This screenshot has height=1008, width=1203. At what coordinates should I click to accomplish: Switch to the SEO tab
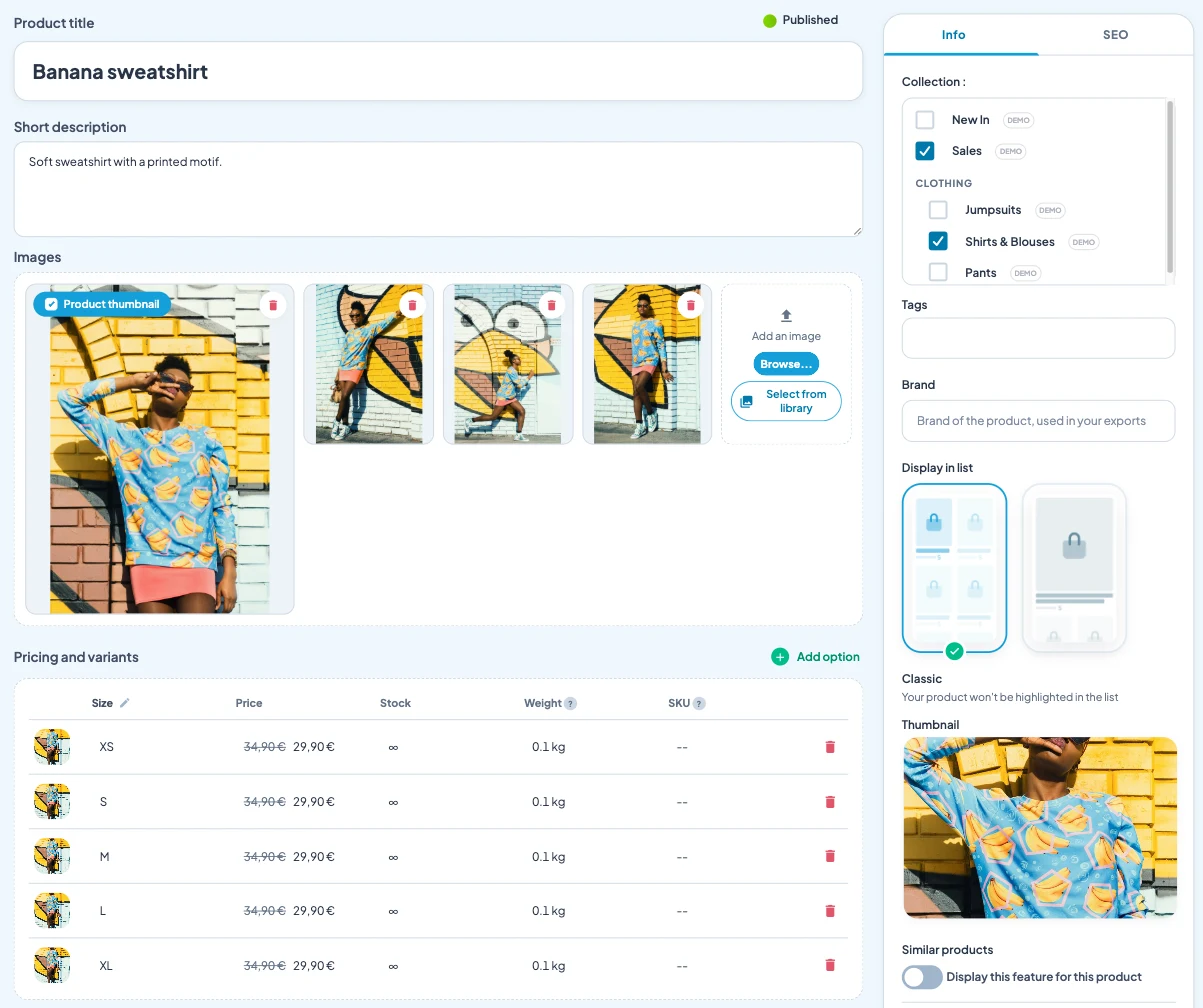click(1115, 35)
